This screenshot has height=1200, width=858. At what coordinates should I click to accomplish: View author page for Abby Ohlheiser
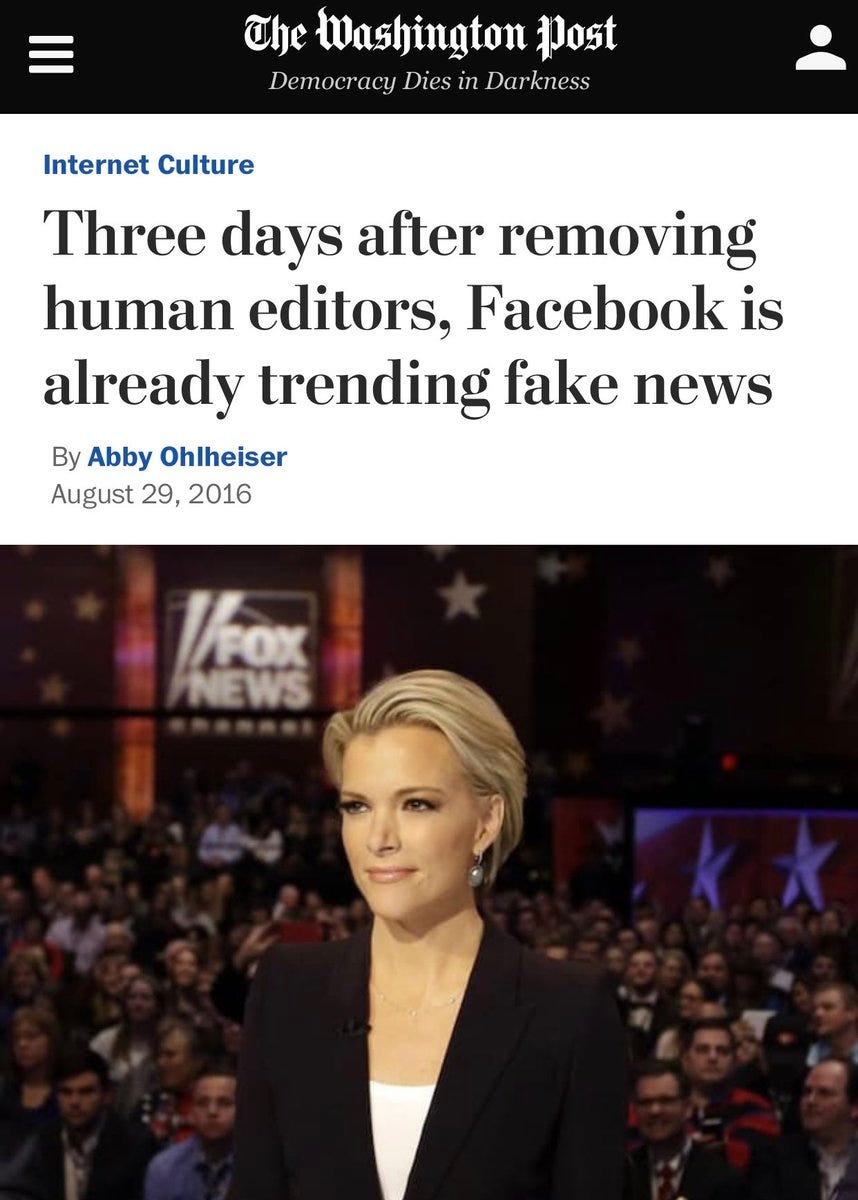click(187, 457)
